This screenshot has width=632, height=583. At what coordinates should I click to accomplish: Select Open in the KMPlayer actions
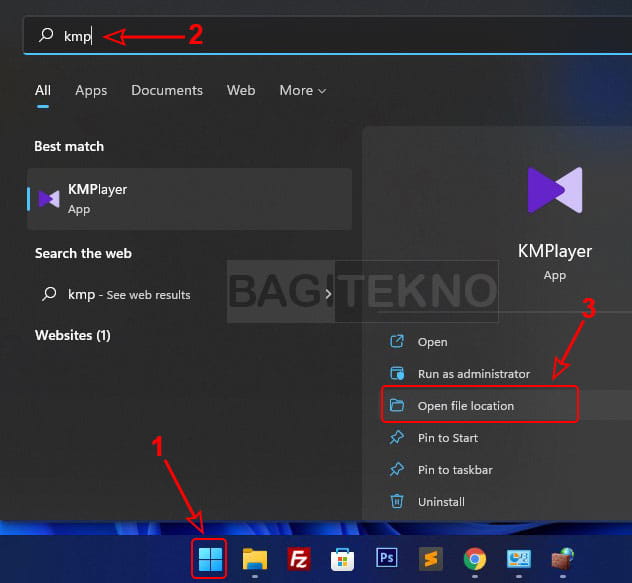[x=432, y=342]
